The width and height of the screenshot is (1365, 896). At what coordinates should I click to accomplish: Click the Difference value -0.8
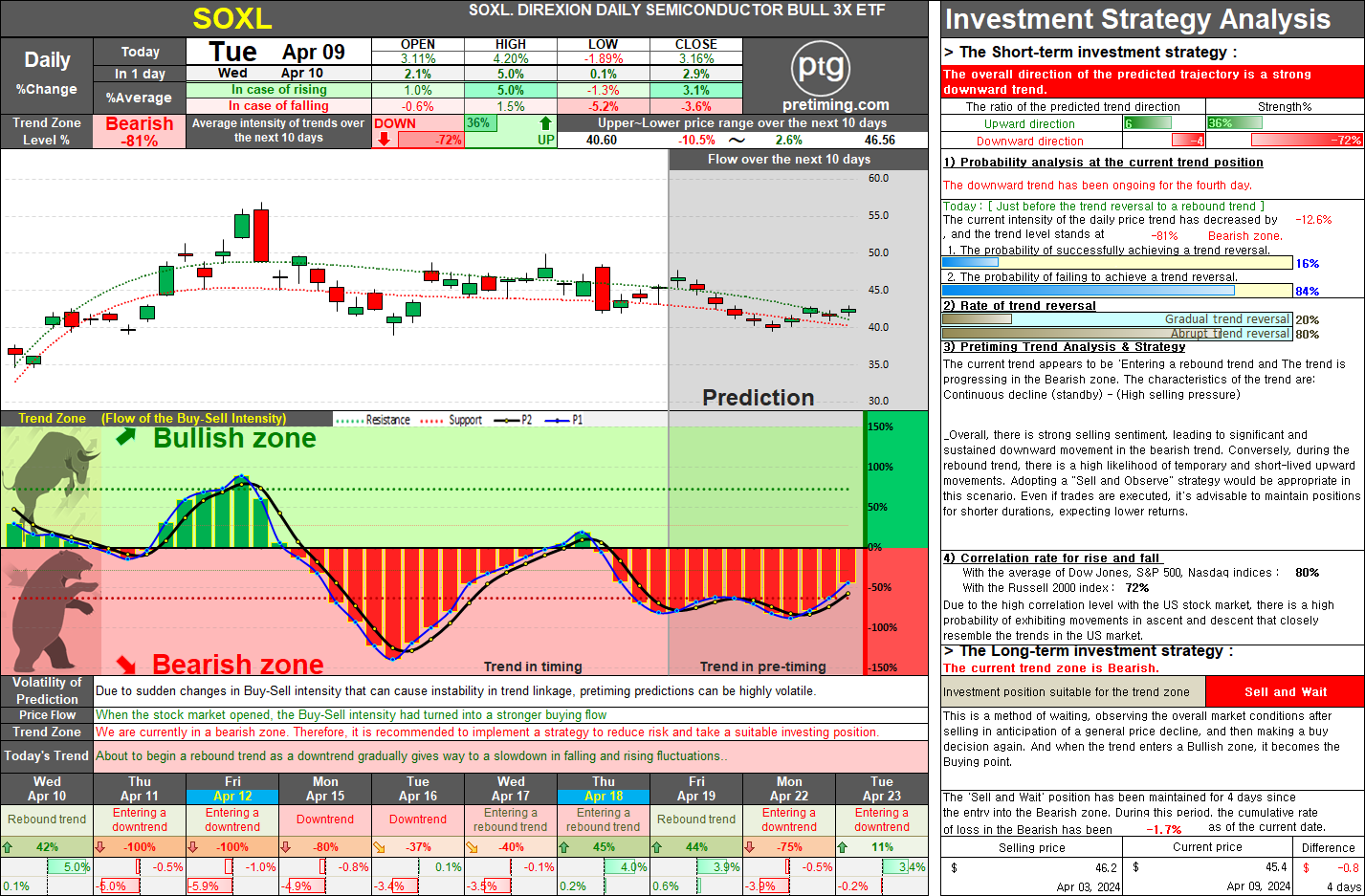tap(1348, 868)
